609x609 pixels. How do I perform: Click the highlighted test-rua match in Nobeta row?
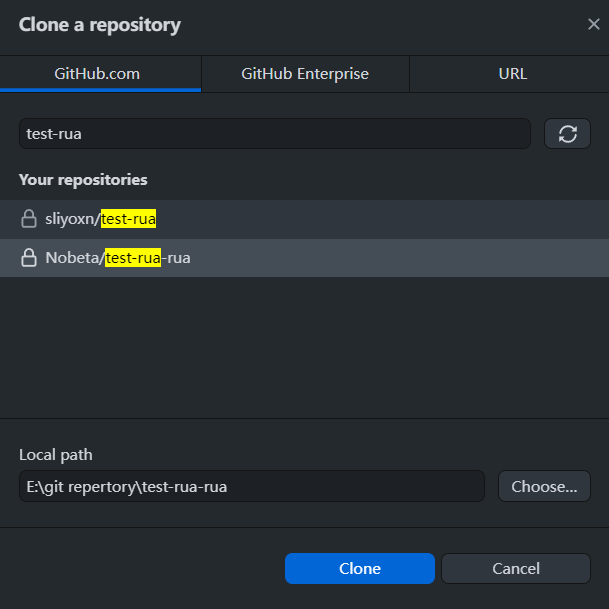pyautogui.click(x=133, y=258)
